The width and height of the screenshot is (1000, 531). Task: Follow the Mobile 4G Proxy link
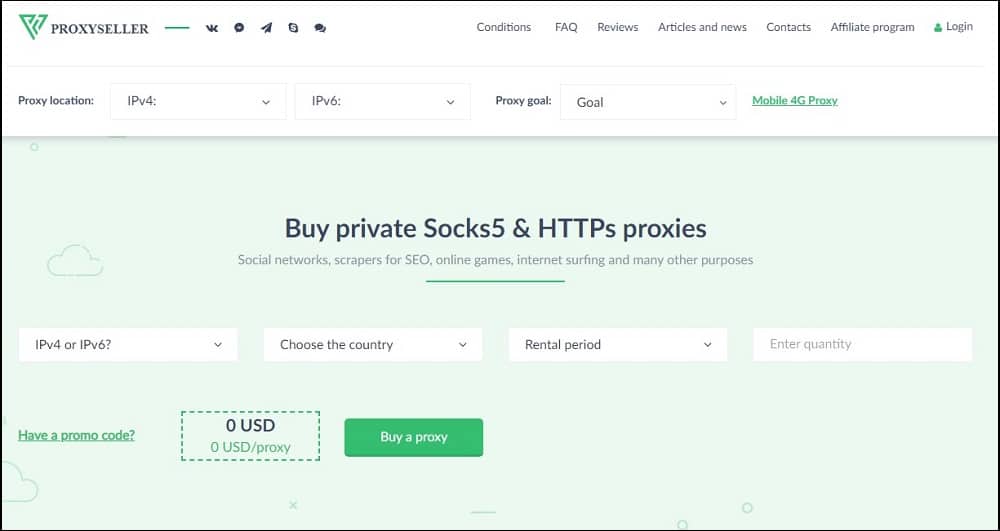click(795, 100)
